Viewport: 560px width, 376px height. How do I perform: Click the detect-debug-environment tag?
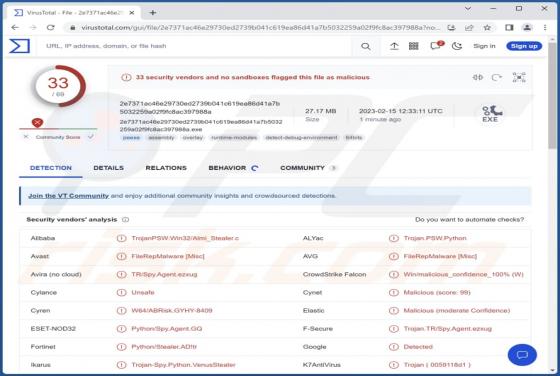coord(301,137)
